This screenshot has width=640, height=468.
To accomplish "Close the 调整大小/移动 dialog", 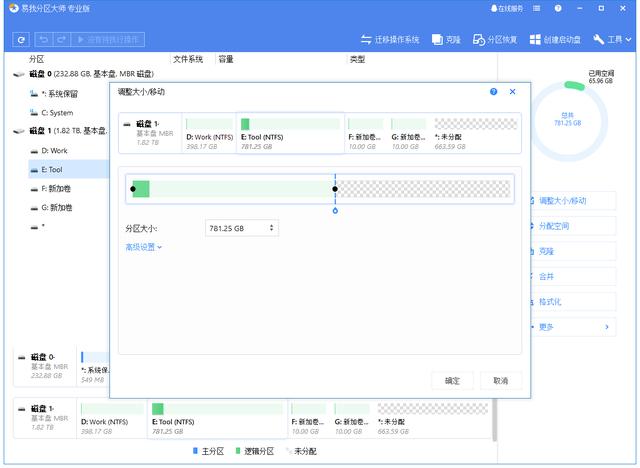I will click(513, 91).
